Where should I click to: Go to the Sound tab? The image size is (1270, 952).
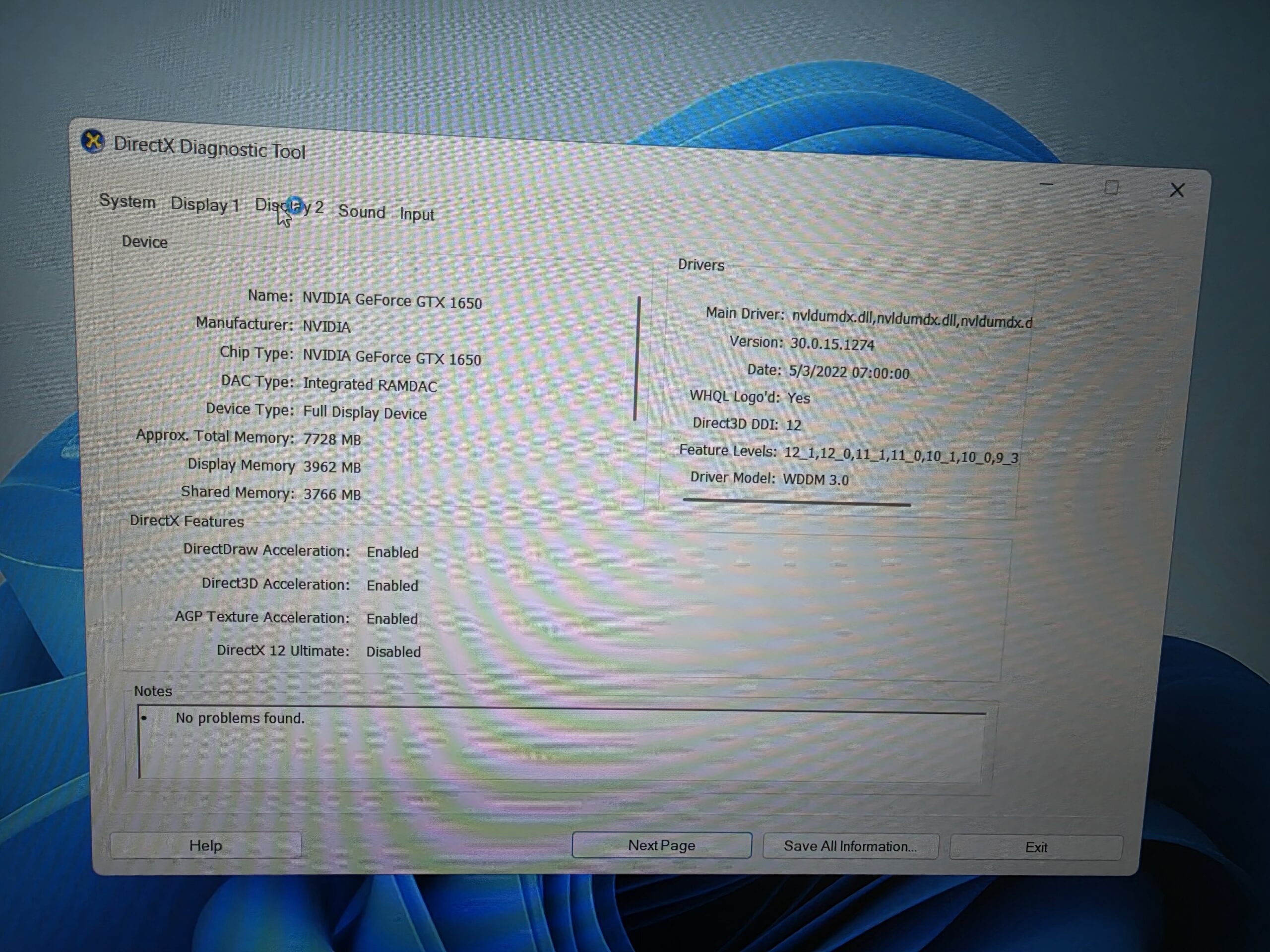tap(362, 211)
